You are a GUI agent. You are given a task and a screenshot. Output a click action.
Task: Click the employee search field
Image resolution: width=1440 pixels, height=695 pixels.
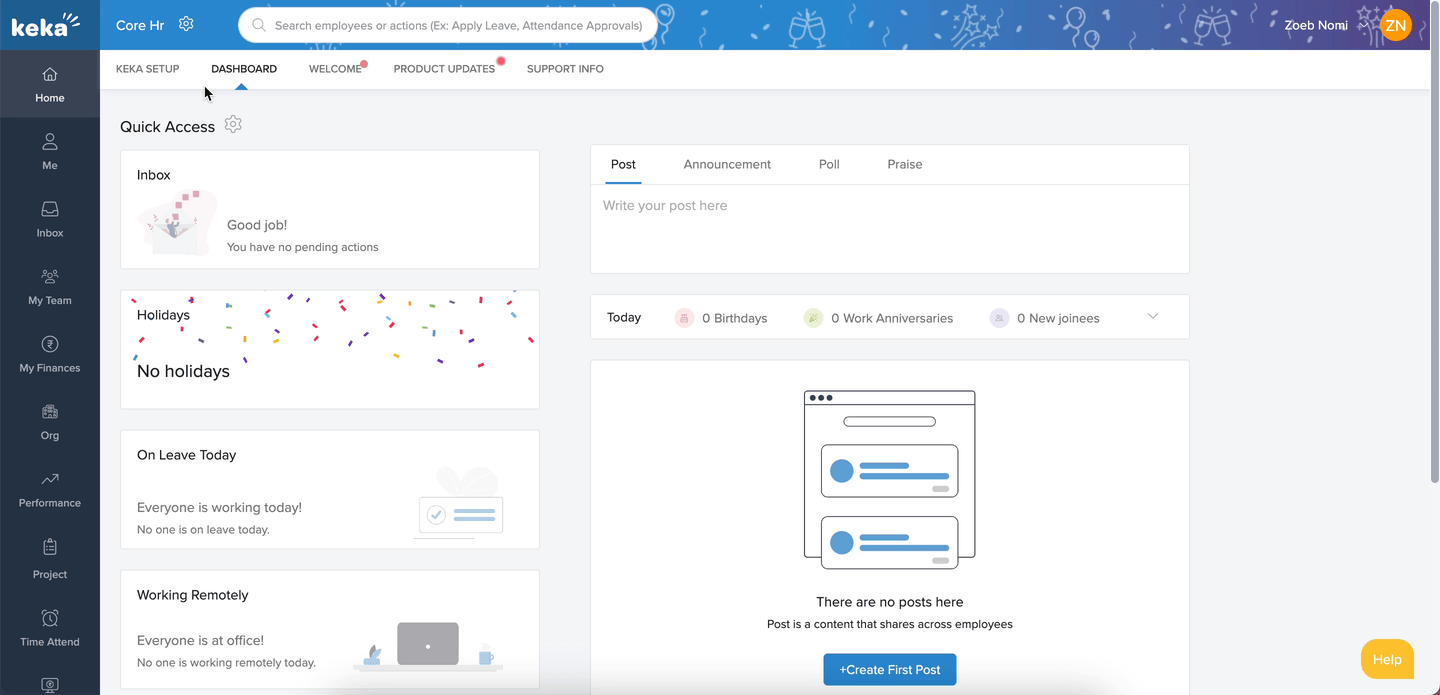click(x=448, y=25)
